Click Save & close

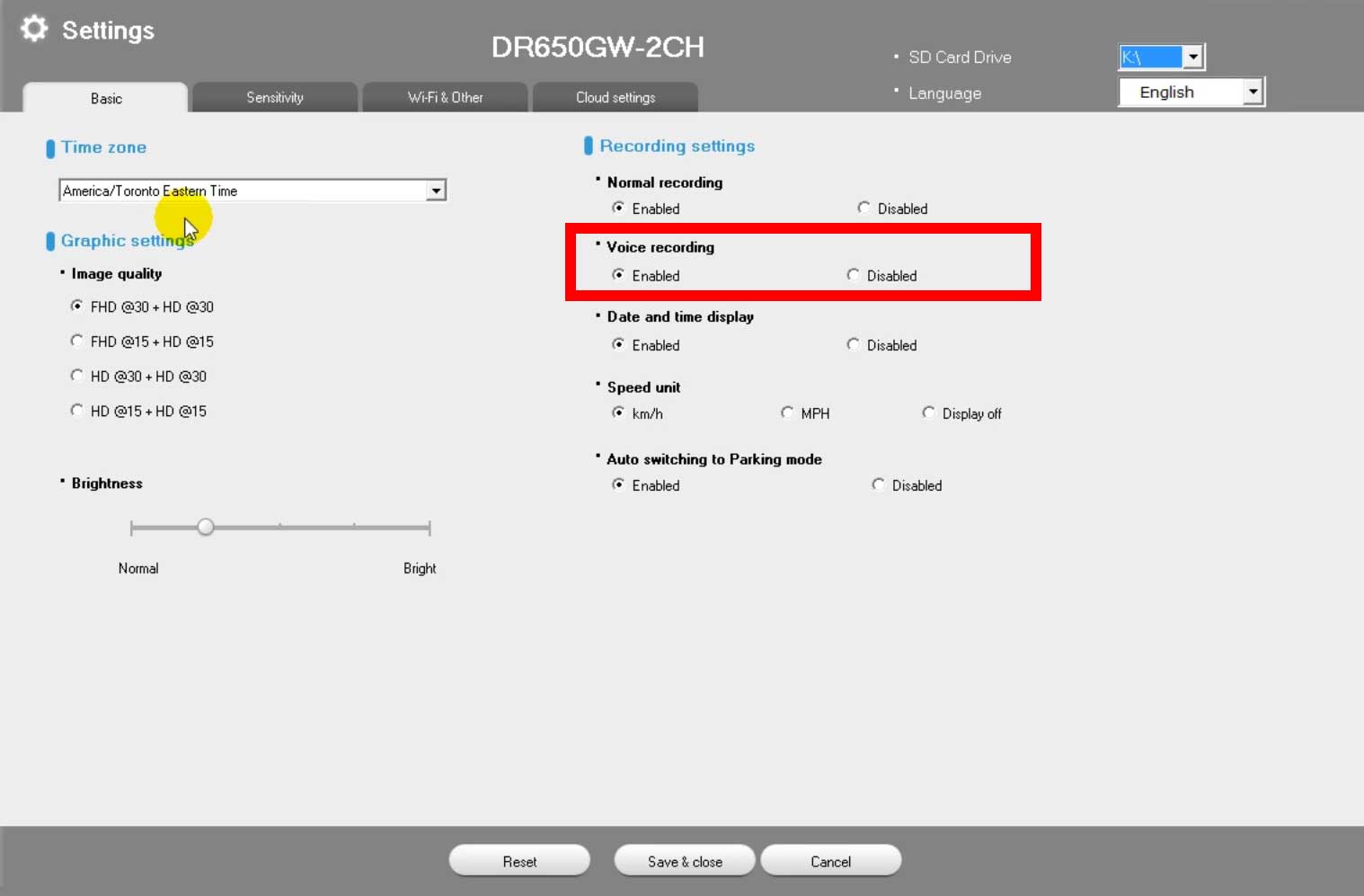click(x=685, y=861)
